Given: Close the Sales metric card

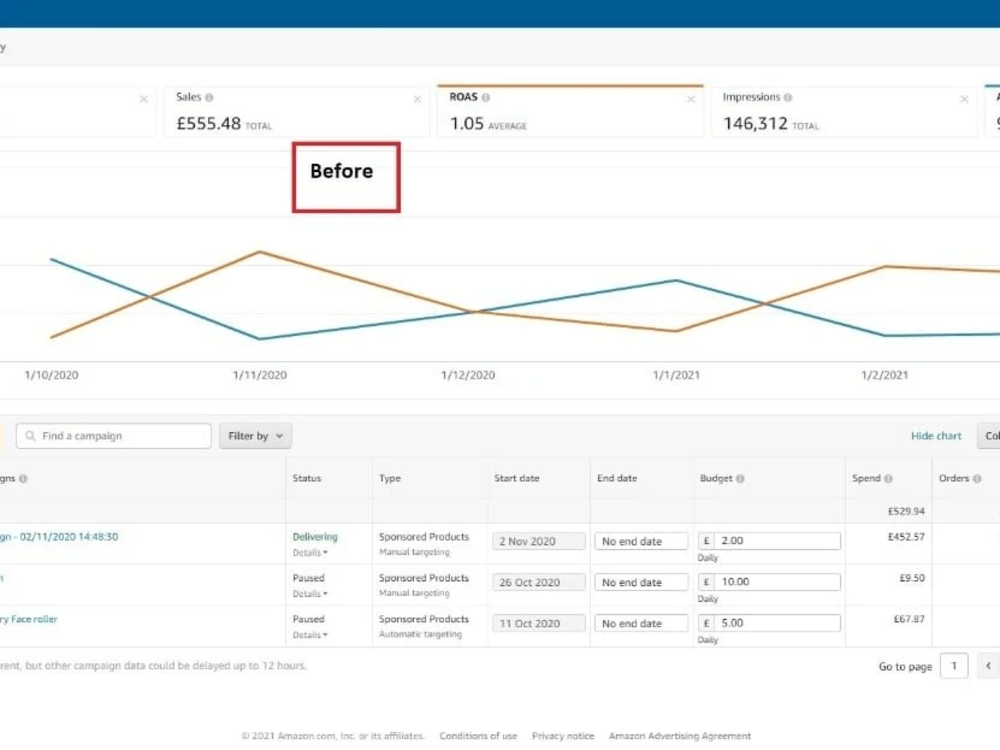Looking at the screenshot, I should [417, 99].
